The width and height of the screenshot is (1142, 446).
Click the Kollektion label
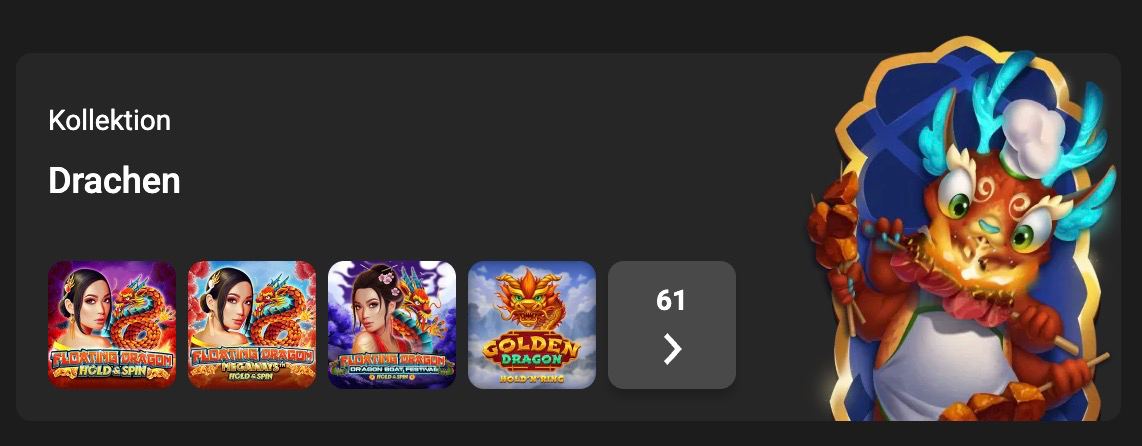click(109, 120)
